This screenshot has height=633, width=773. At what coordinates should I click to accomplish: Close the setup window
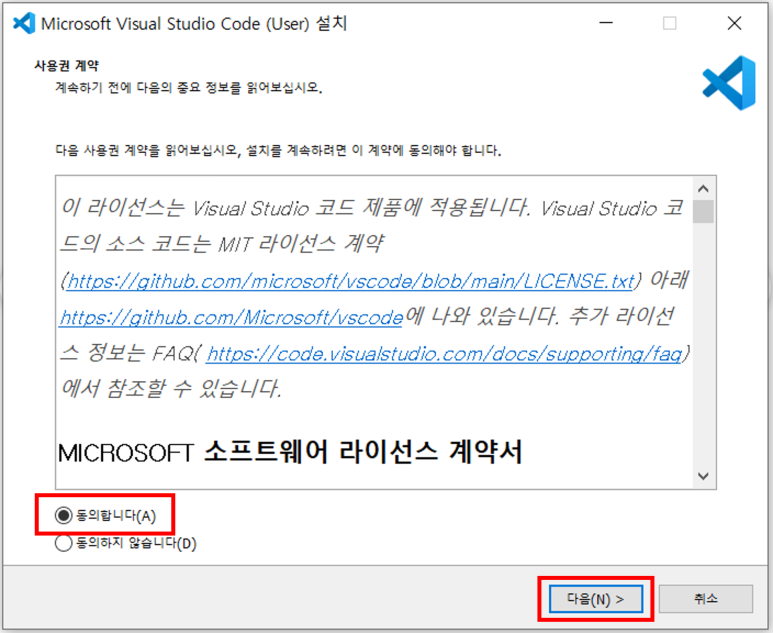(x=735, y=23)
